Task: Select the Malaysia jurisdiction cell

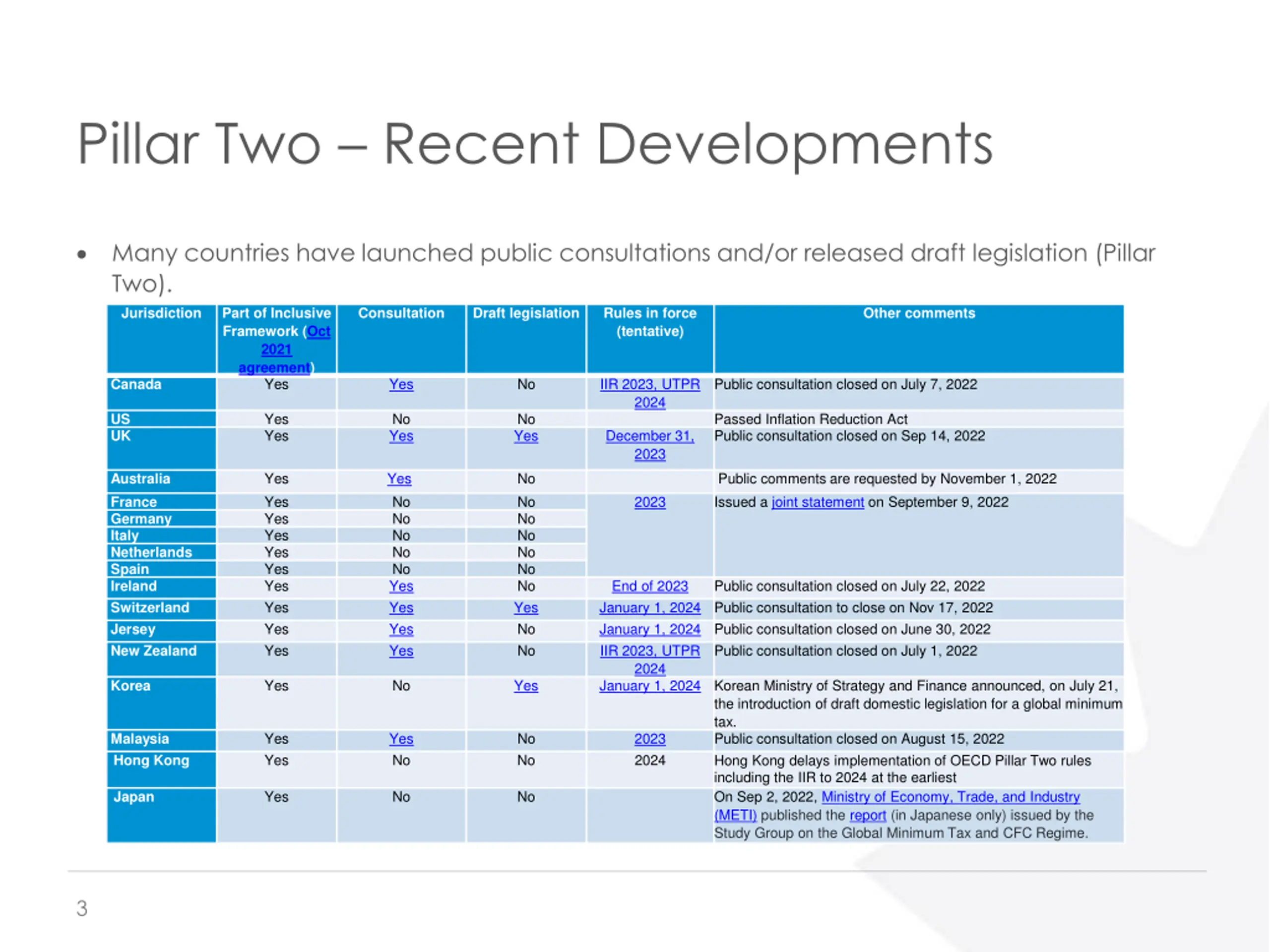Action: click(161, 740)
